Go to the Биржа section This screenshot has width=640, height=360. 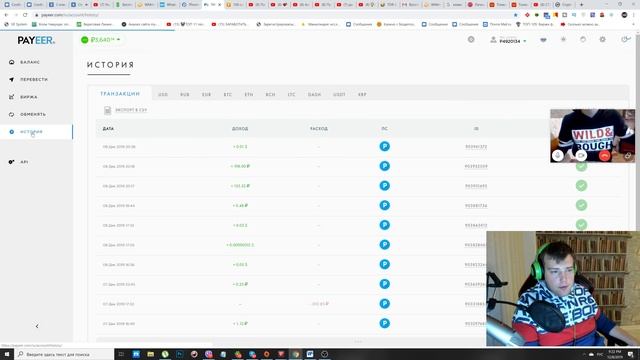coord(29,97)
